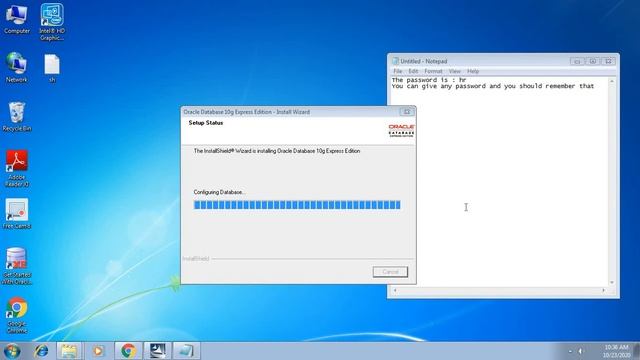Click the Show Desktop strip on taskbar

pyautogui.click(x=636, y=351)
